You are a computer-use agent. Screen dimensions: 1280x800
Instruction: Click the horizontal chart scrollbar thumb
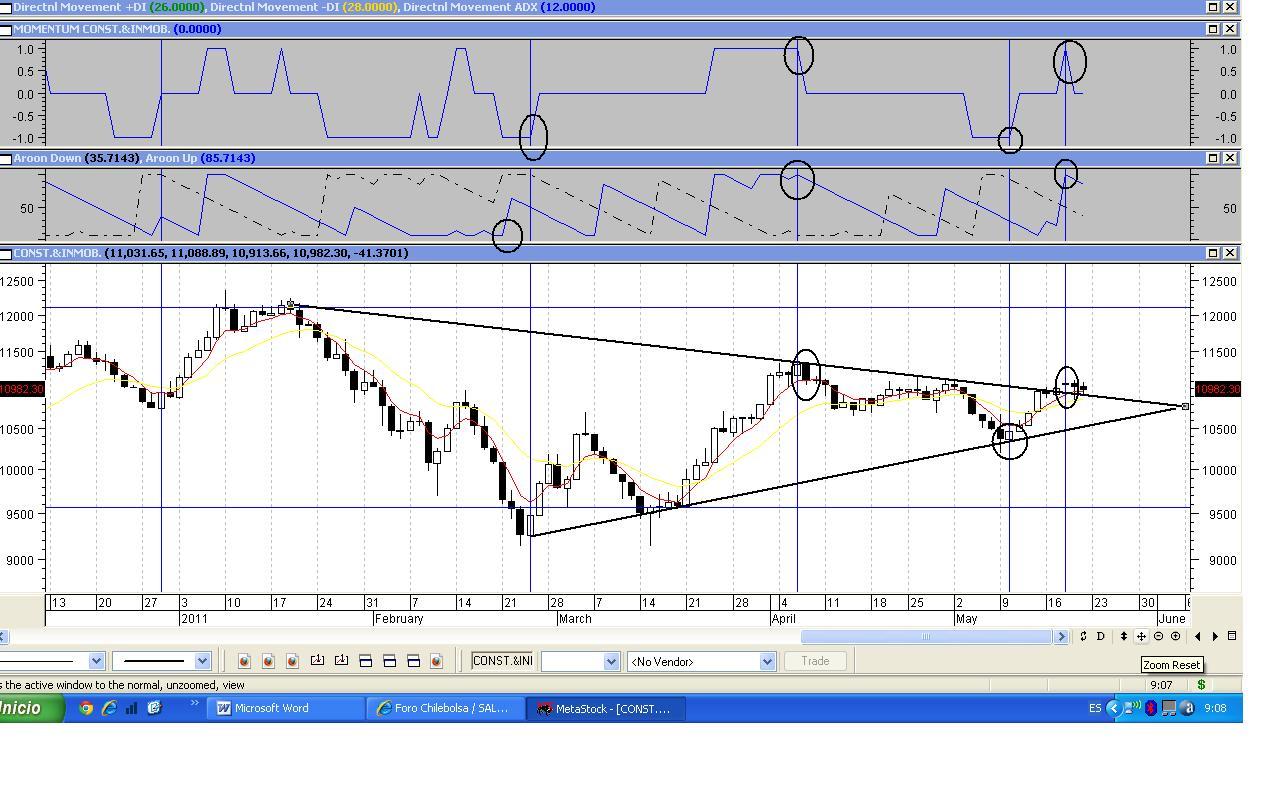[926, 636]
